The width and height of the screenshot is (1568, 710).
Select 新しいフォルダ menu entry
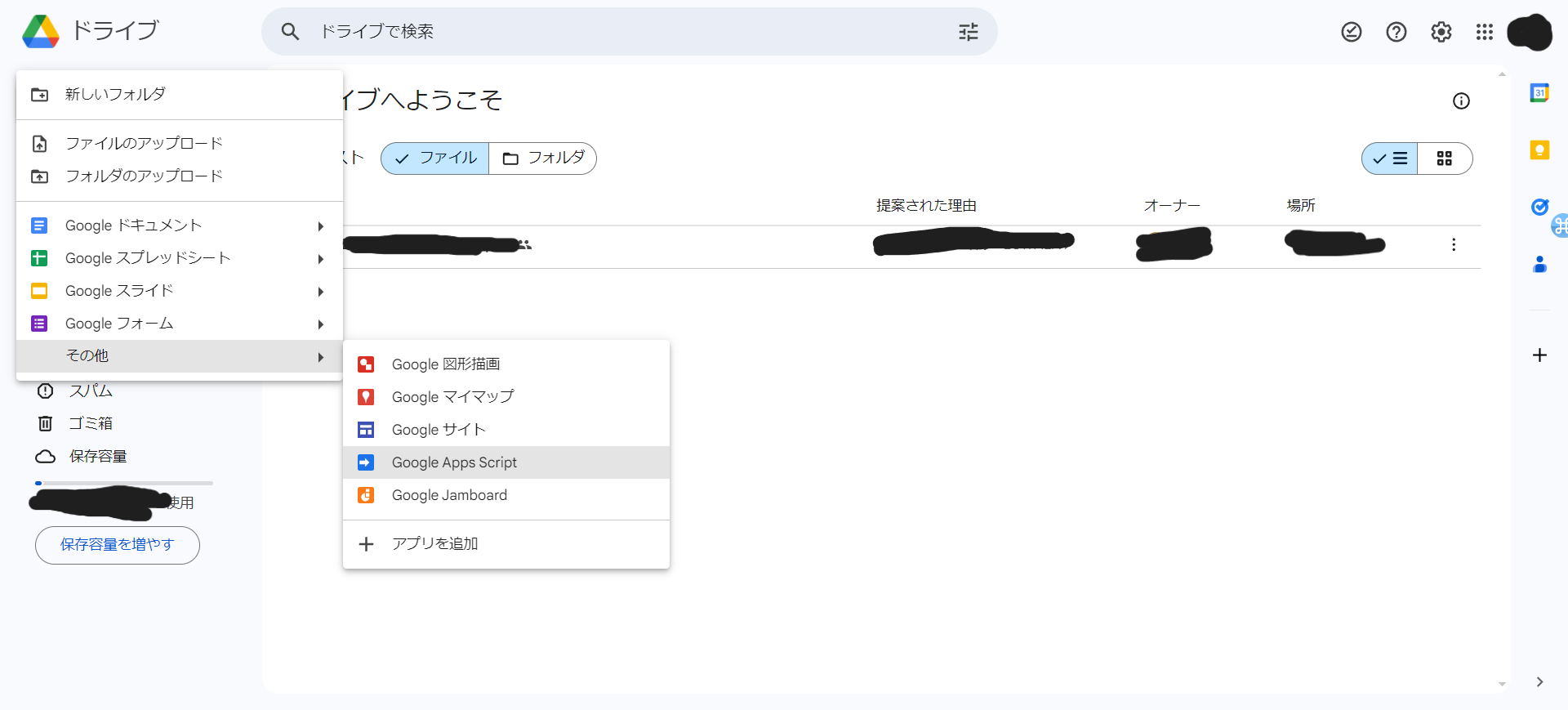pos(180,95)
